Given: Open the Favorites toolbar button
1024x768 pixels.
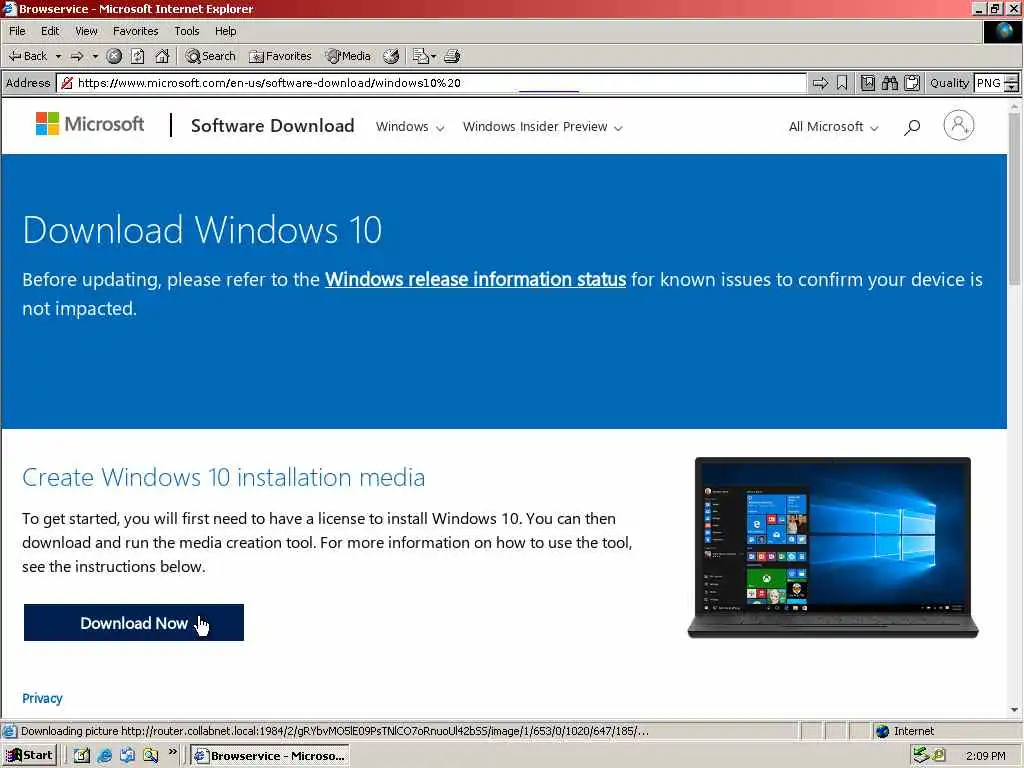Looking at the screenshot, I should pos(280,56).
